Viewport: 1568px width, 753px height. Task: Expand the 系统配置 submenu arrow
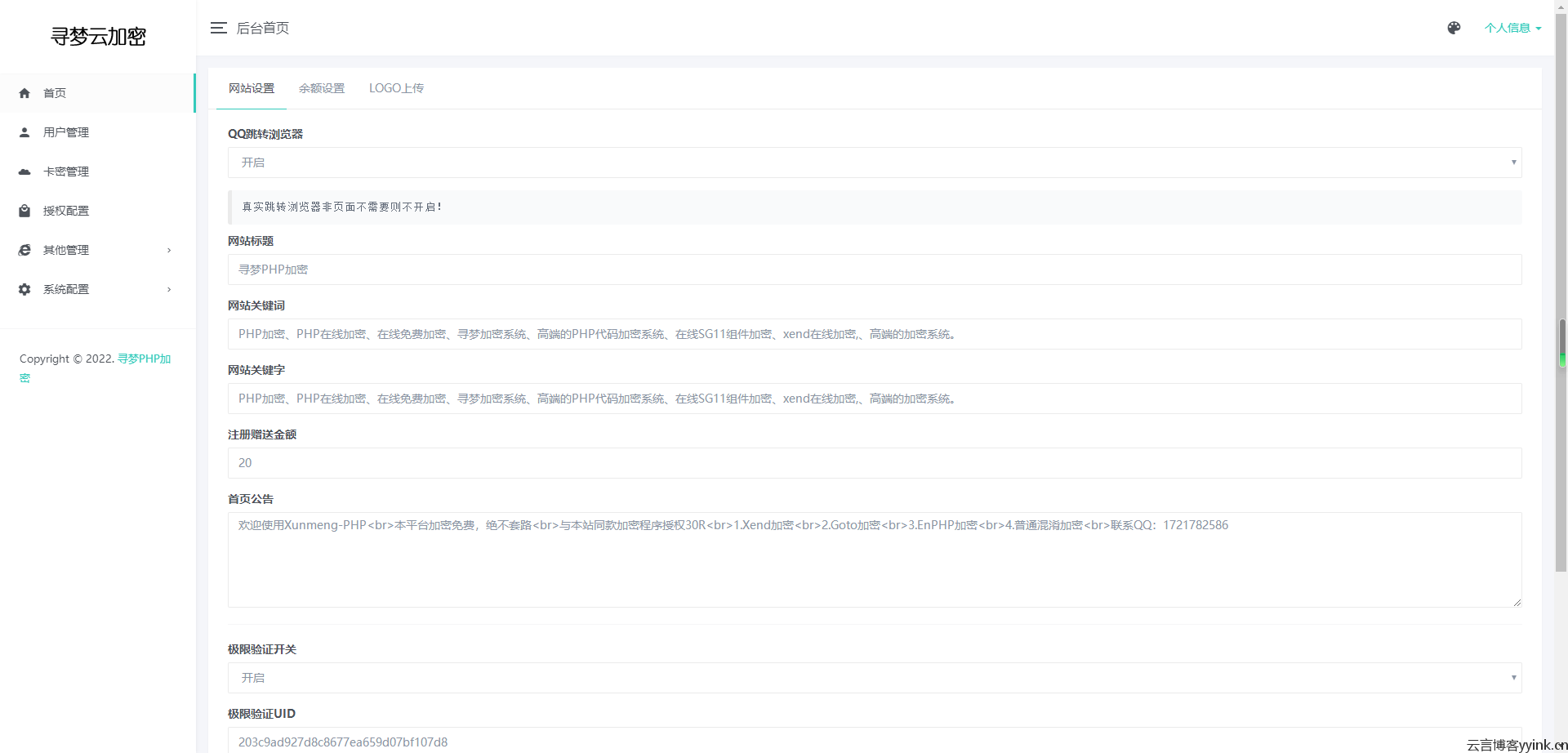click(x=169, y=289)
